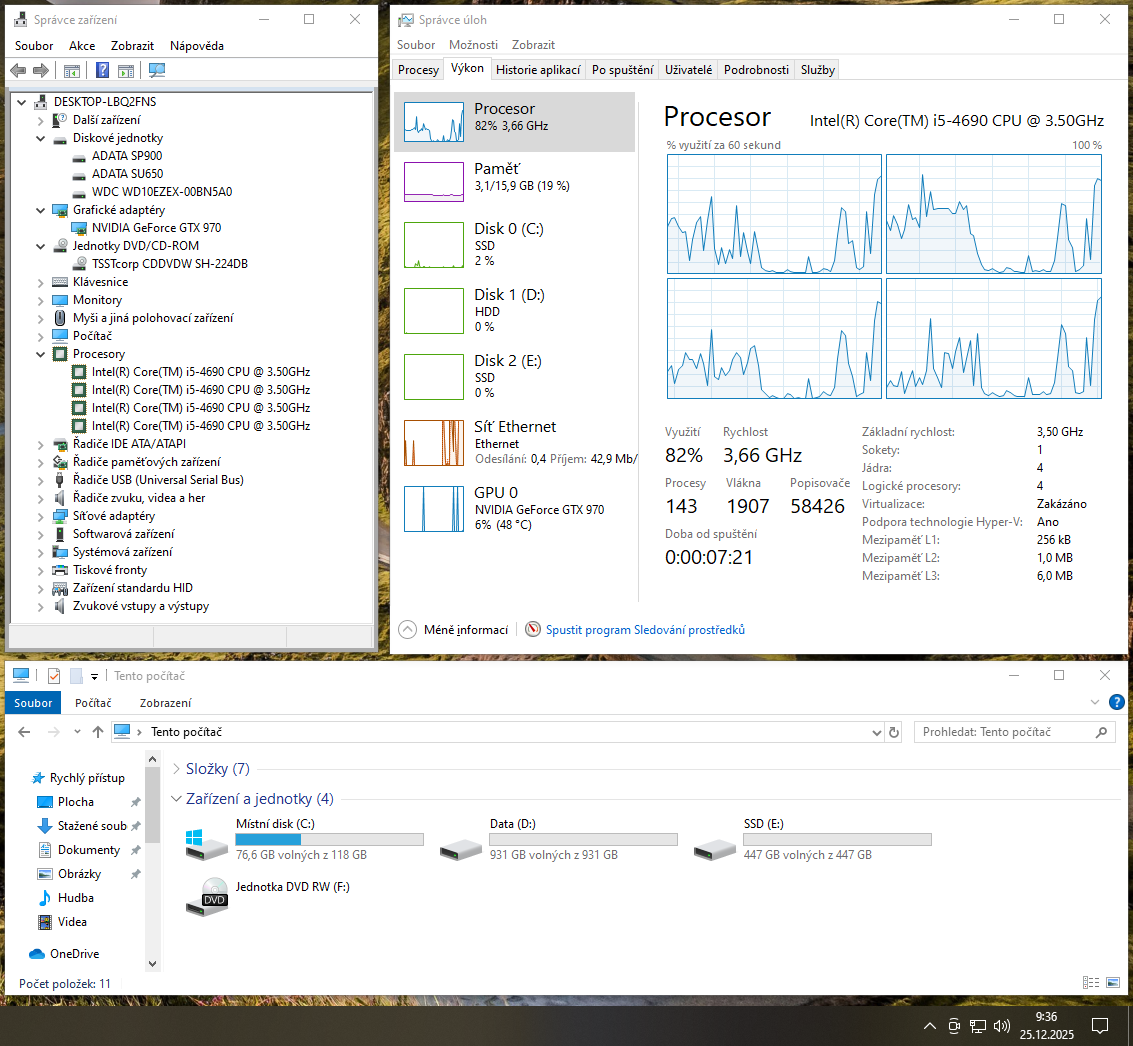Click the Místní disk (C:) capacity bar
This screenshot has width=1133, height=1046.
click(329, 840)
